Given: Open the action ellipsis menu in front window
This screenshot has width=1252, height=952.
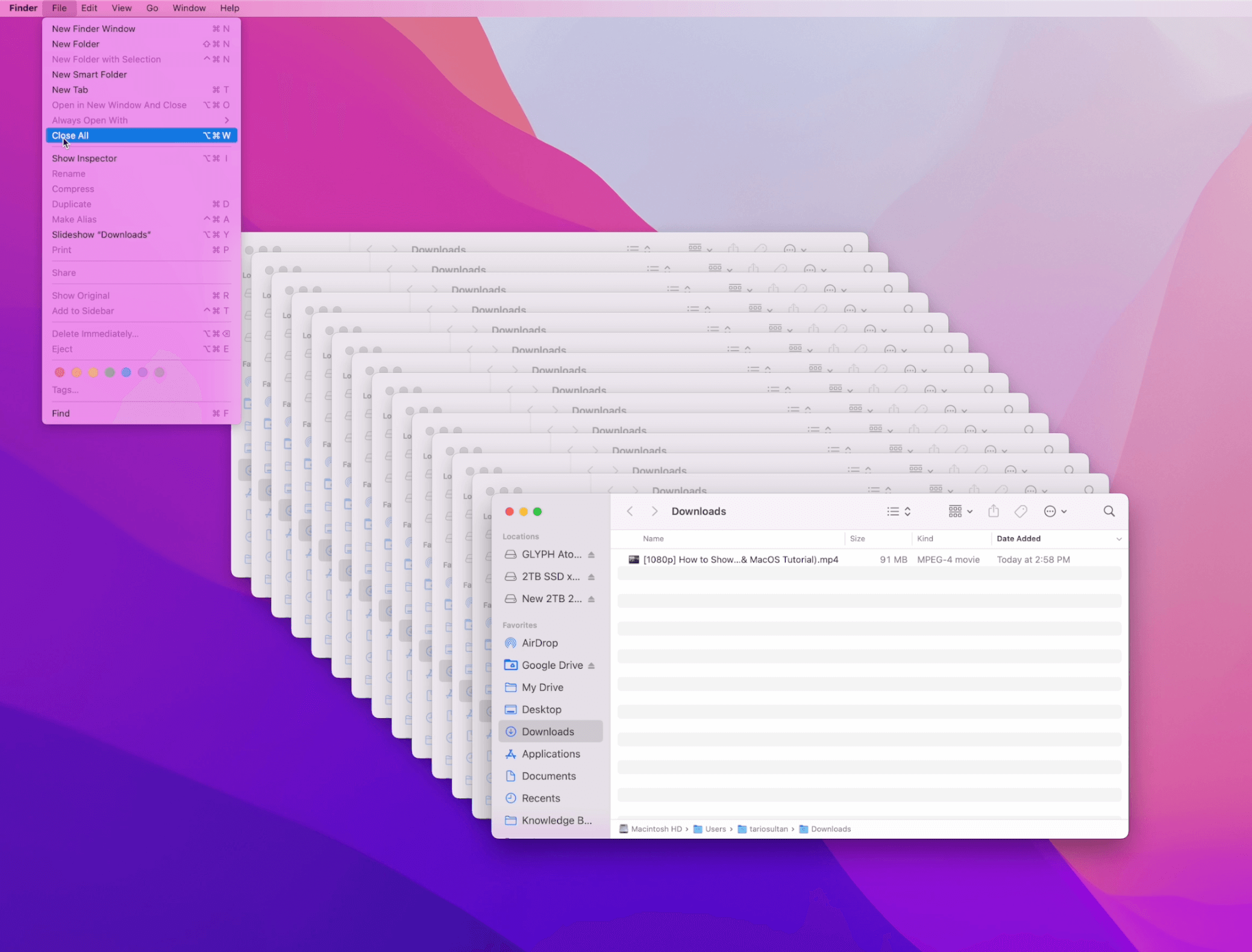Looking at the screenshot, I should tap(1054, 511).
